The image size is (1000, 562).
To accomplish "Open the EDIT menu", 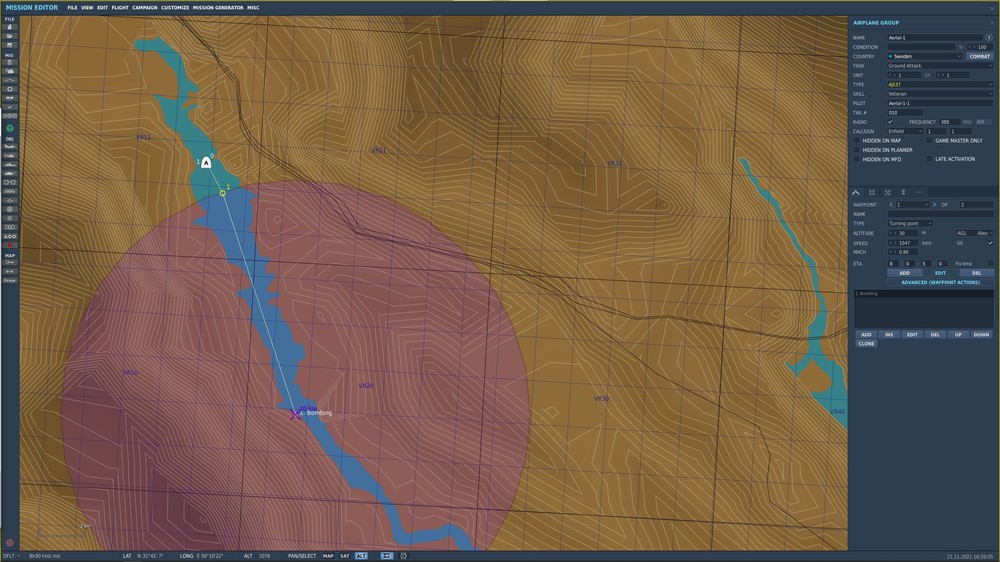I will pos(102,8).
